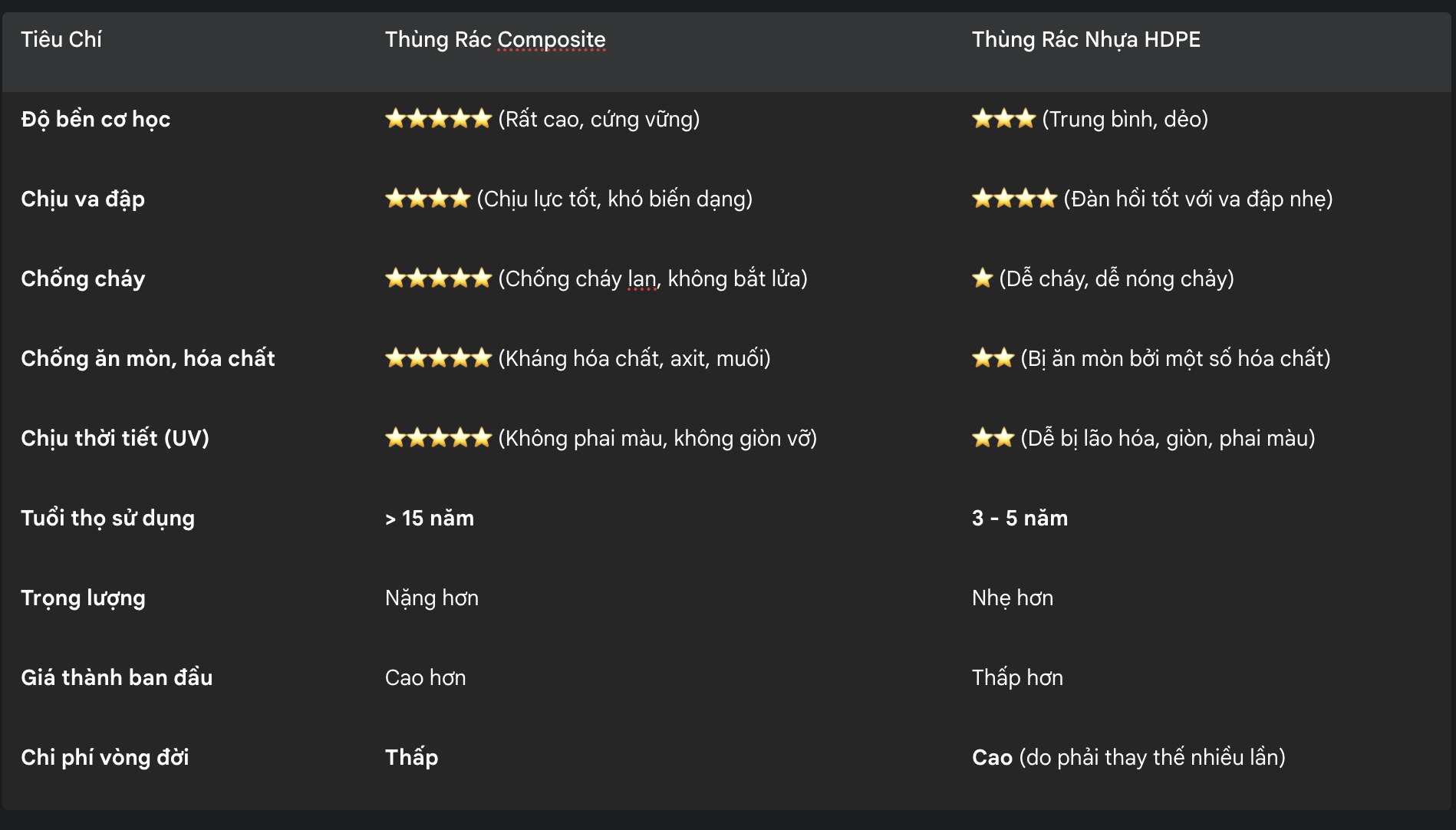Click the four stars beside 'Chịu lực tốt'
Image resolution: width=1456 pixels, height=830 pixels.
427,199
